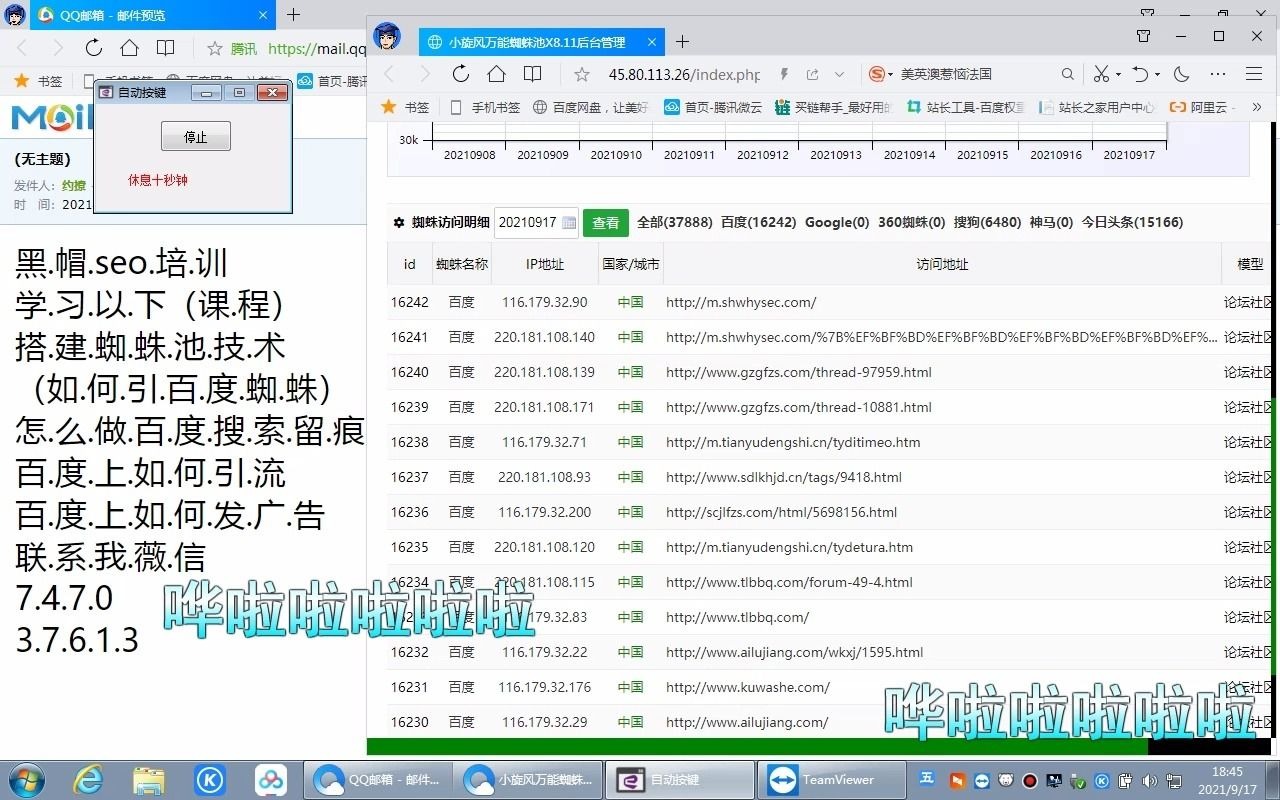Filter by 今日头条(15166) spiders
This screenshot has width=1280, height=800.
click(1132, 222)
